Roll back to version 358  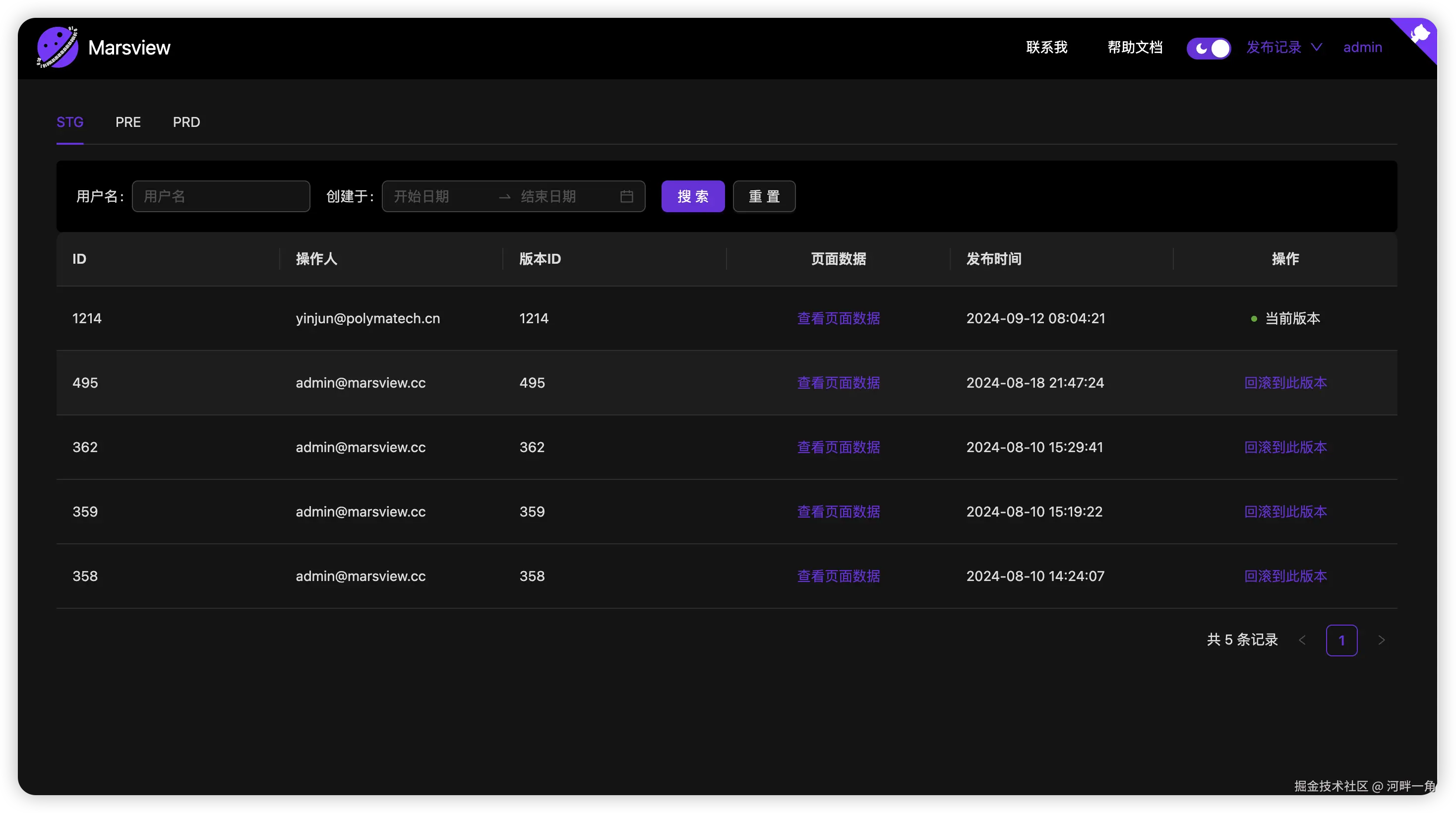click(x=1285, y=576)
